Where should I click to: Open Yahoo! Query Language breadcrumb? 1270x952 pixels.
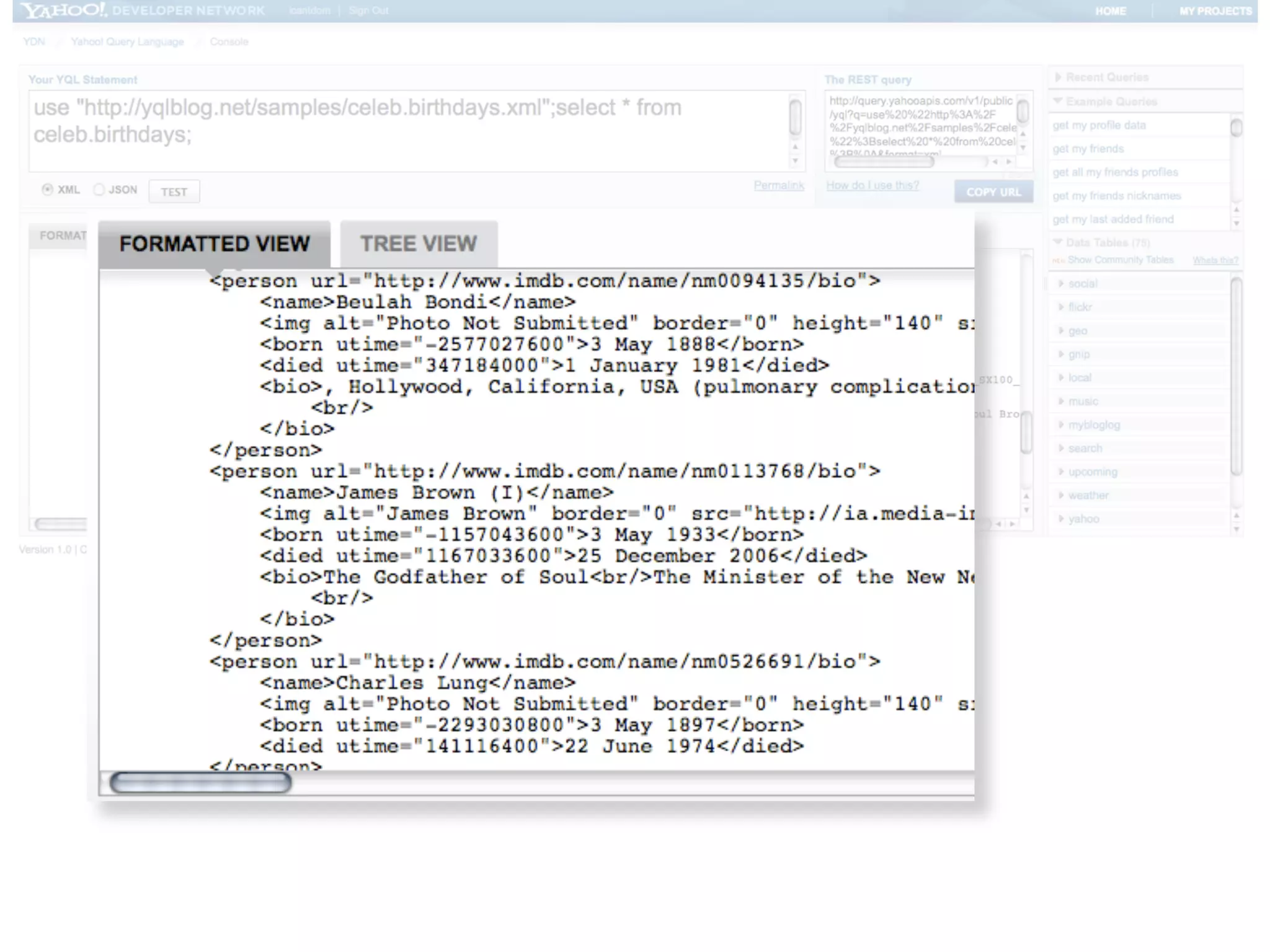[127, 42]
